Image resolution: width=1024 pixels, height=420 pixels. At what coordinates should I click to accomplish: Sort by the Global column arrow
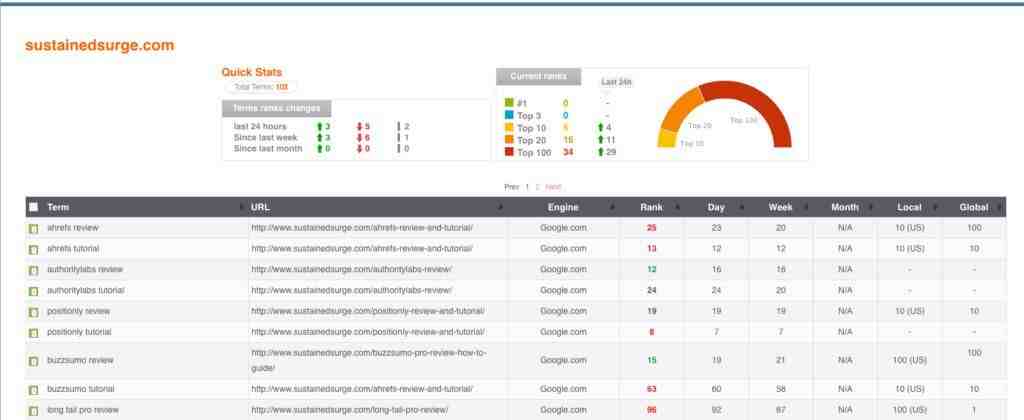[999, 208]
